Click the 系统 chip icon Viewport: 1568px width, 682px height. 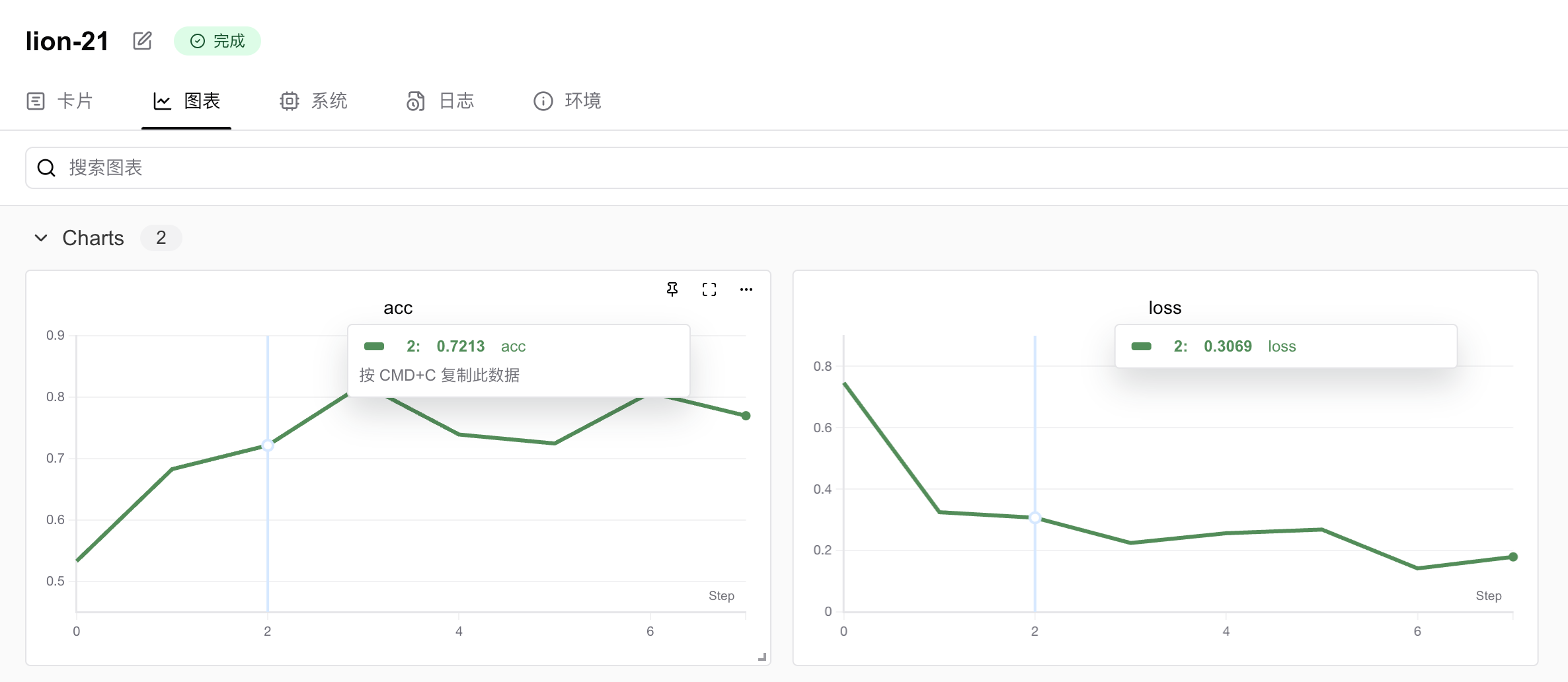[x=290, y=101]
